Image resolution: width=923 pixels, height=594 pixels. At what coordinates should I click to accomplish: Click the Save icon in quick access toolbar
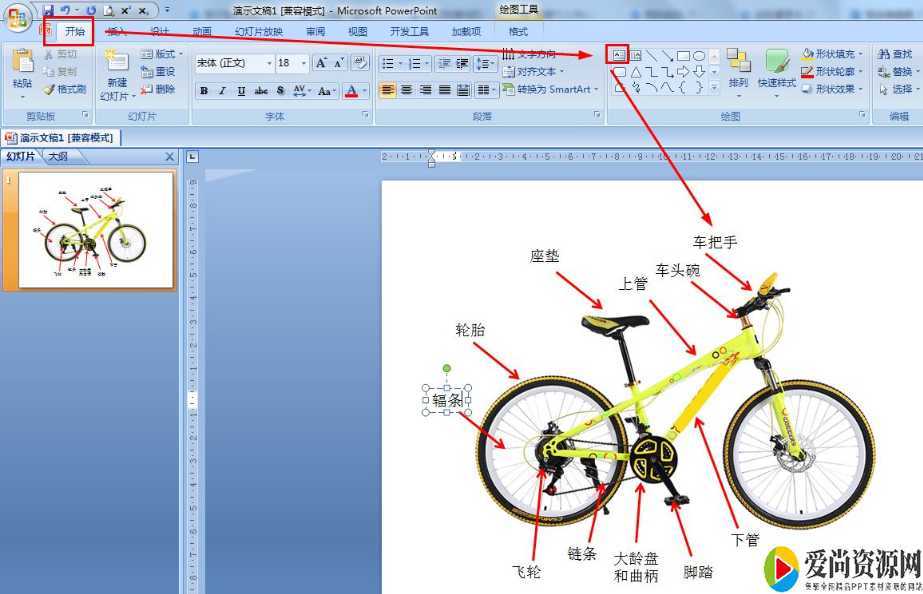[x=47, y=10]
